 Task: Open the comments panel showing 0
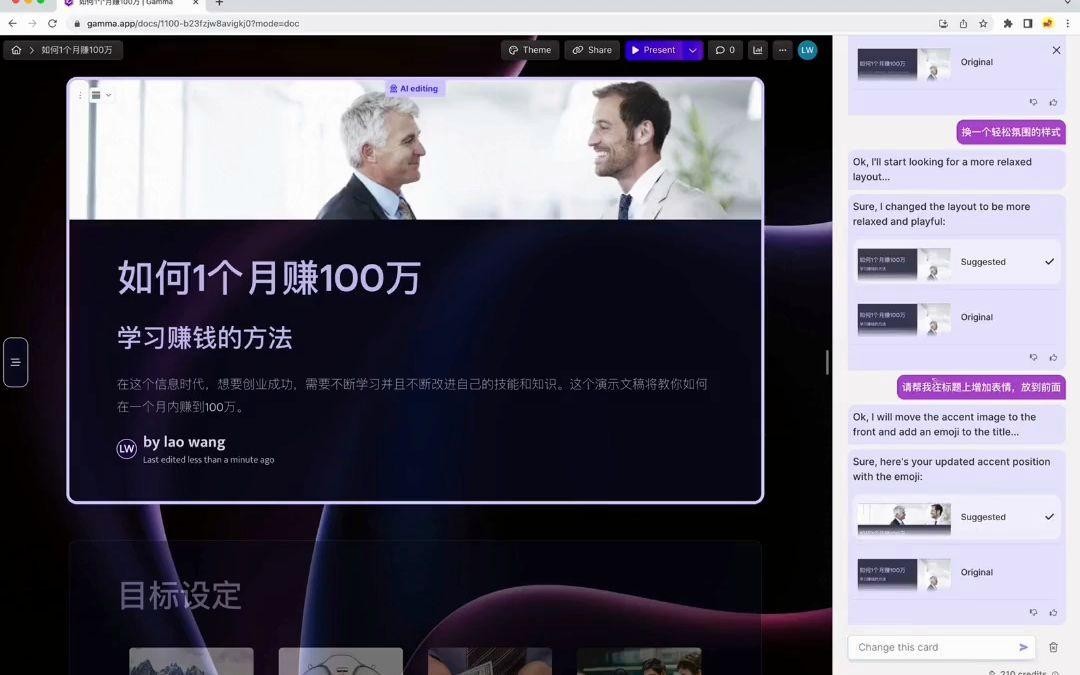[x=724, y=49]
